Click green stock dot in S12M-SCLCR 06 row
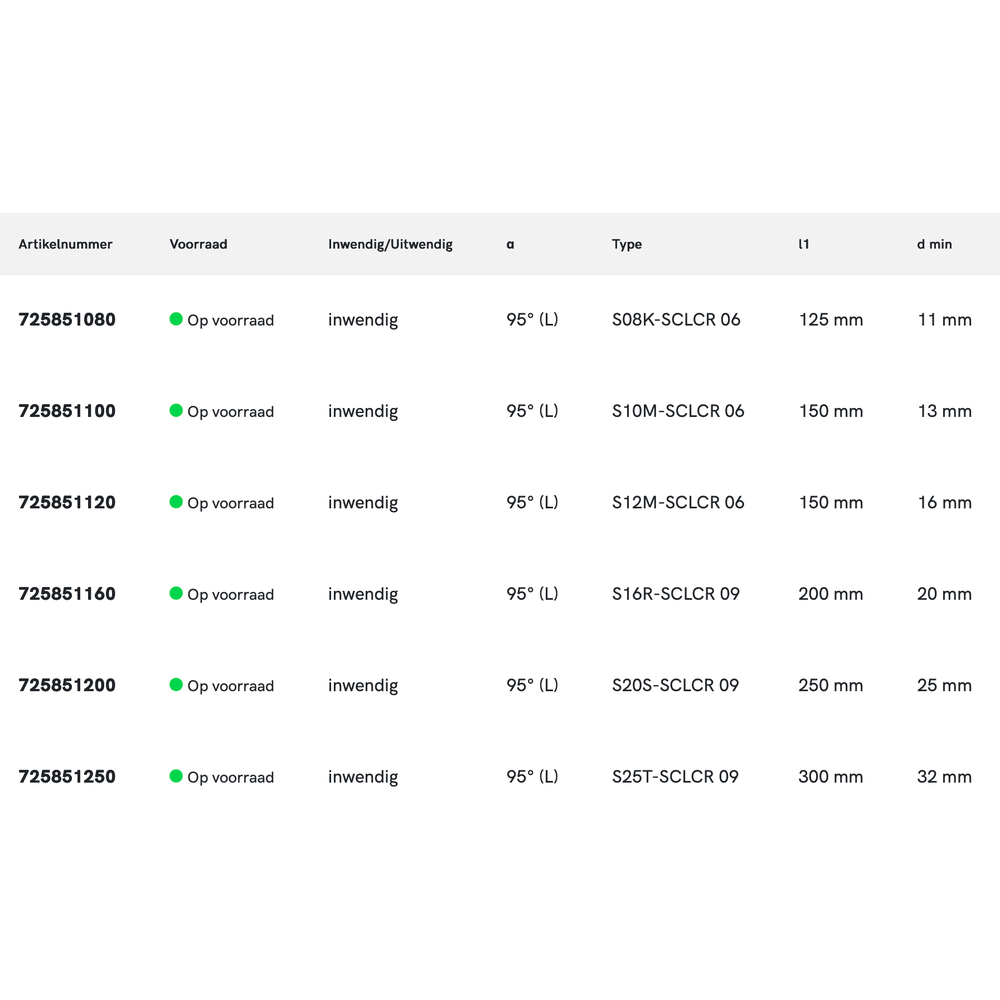 (176, 502)
